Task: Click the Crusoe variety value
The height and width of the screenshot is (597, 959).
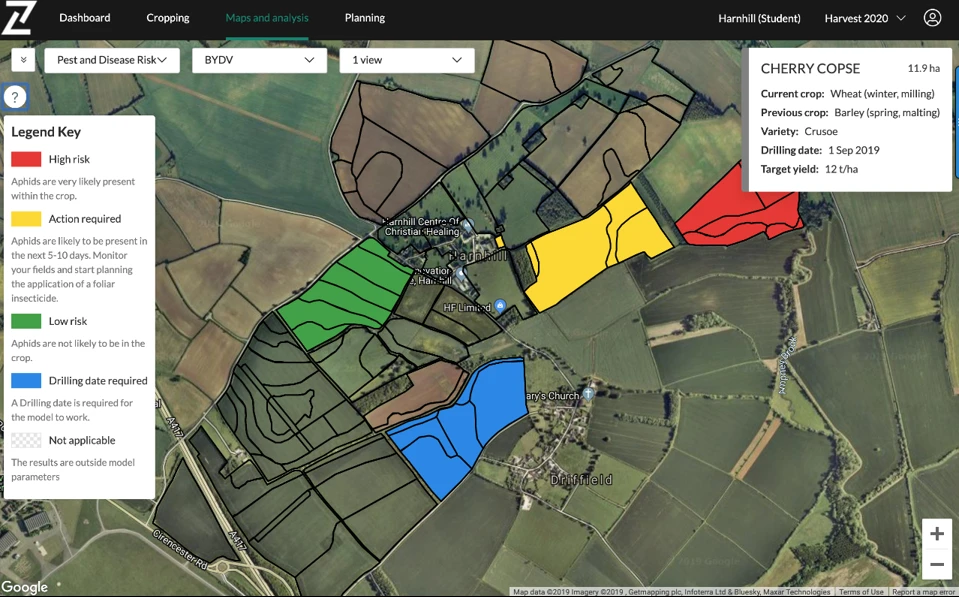Action: coord(821,132)
